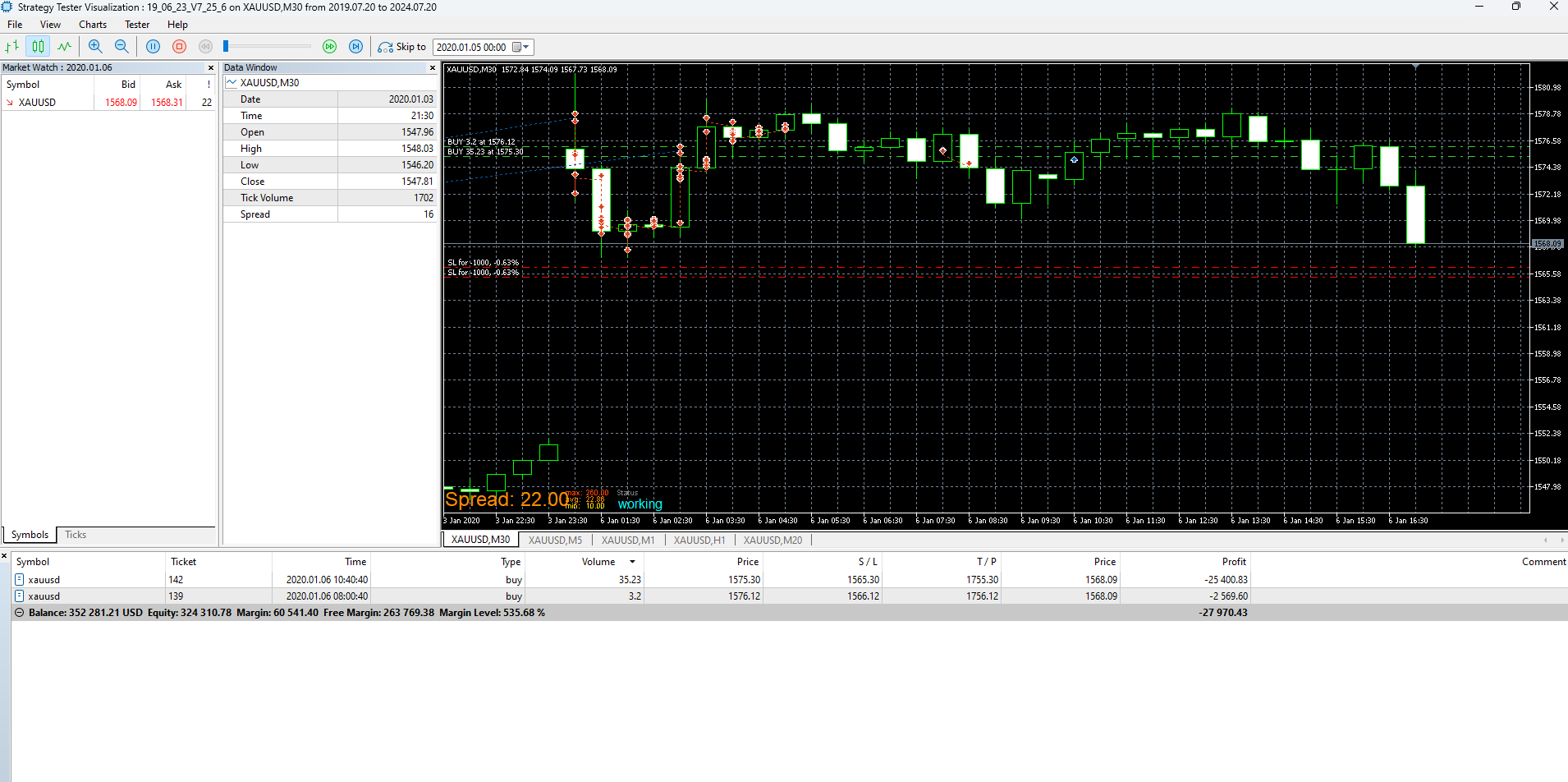Switch chart to bar chart mode

tap(12, 47)
